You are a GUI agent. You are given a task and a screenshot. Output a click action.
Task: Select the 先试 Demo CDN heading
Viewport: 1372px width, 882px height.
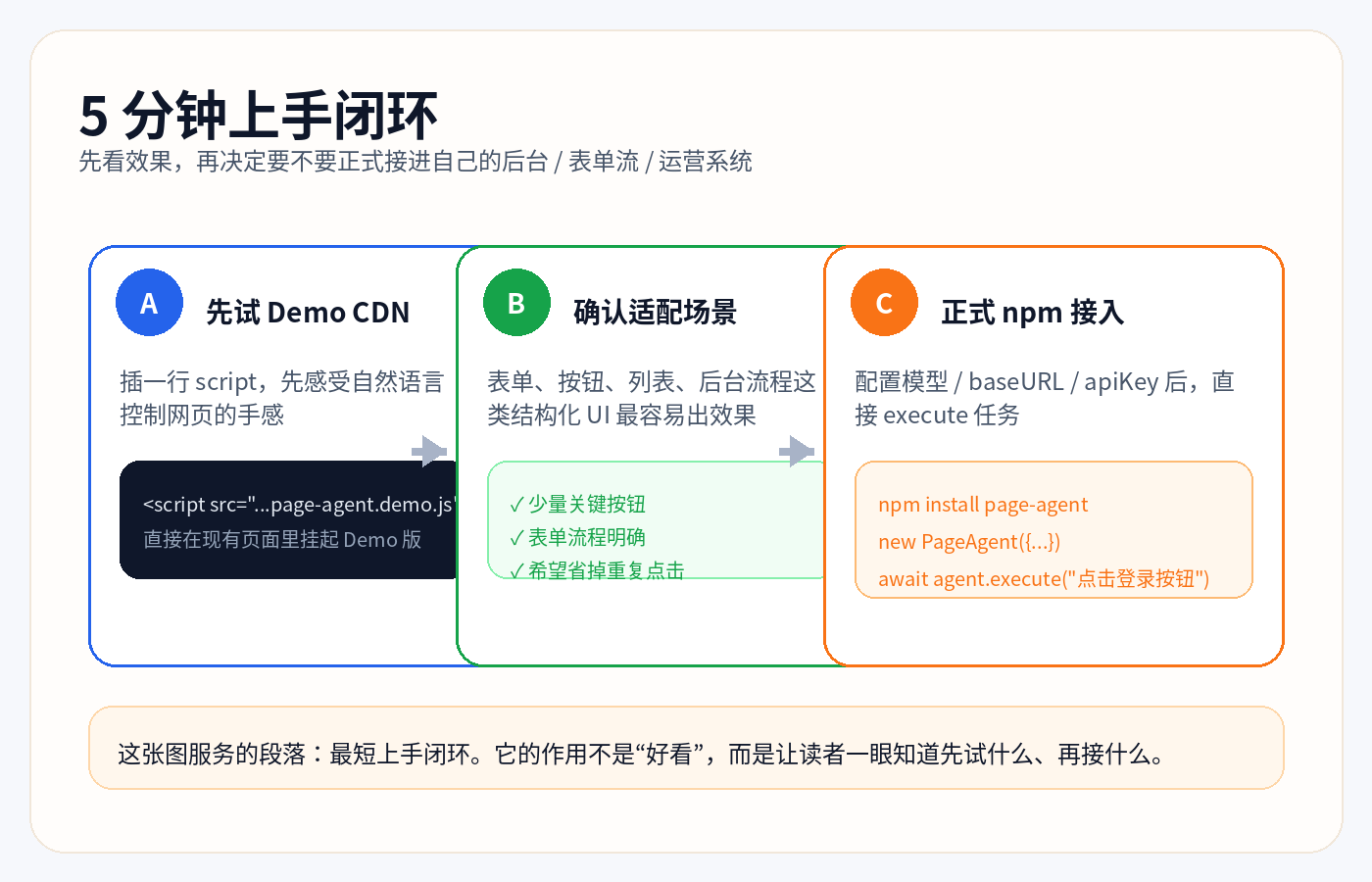point(312,312)
